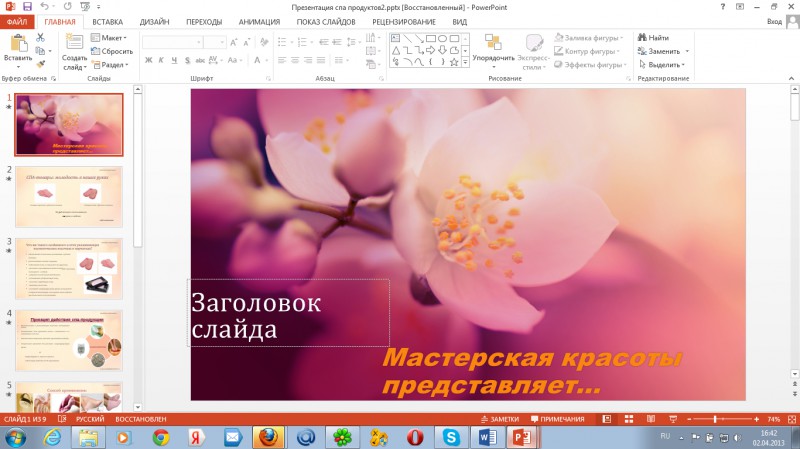
Task: Collapse the ribbon with the chevron arrow
Action: pyautogui.click(x=791, y=79)
